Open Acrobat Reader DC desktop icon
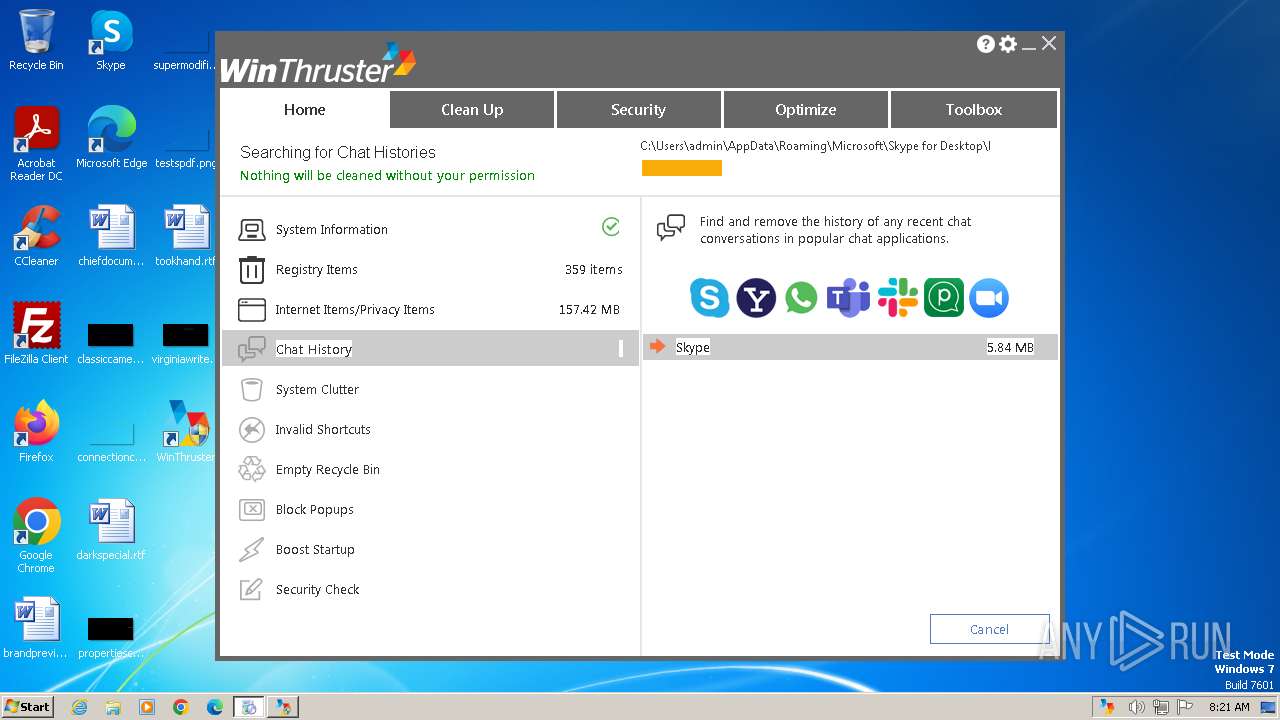This screenshot has width=1280, height=720. tap(36, 145)
